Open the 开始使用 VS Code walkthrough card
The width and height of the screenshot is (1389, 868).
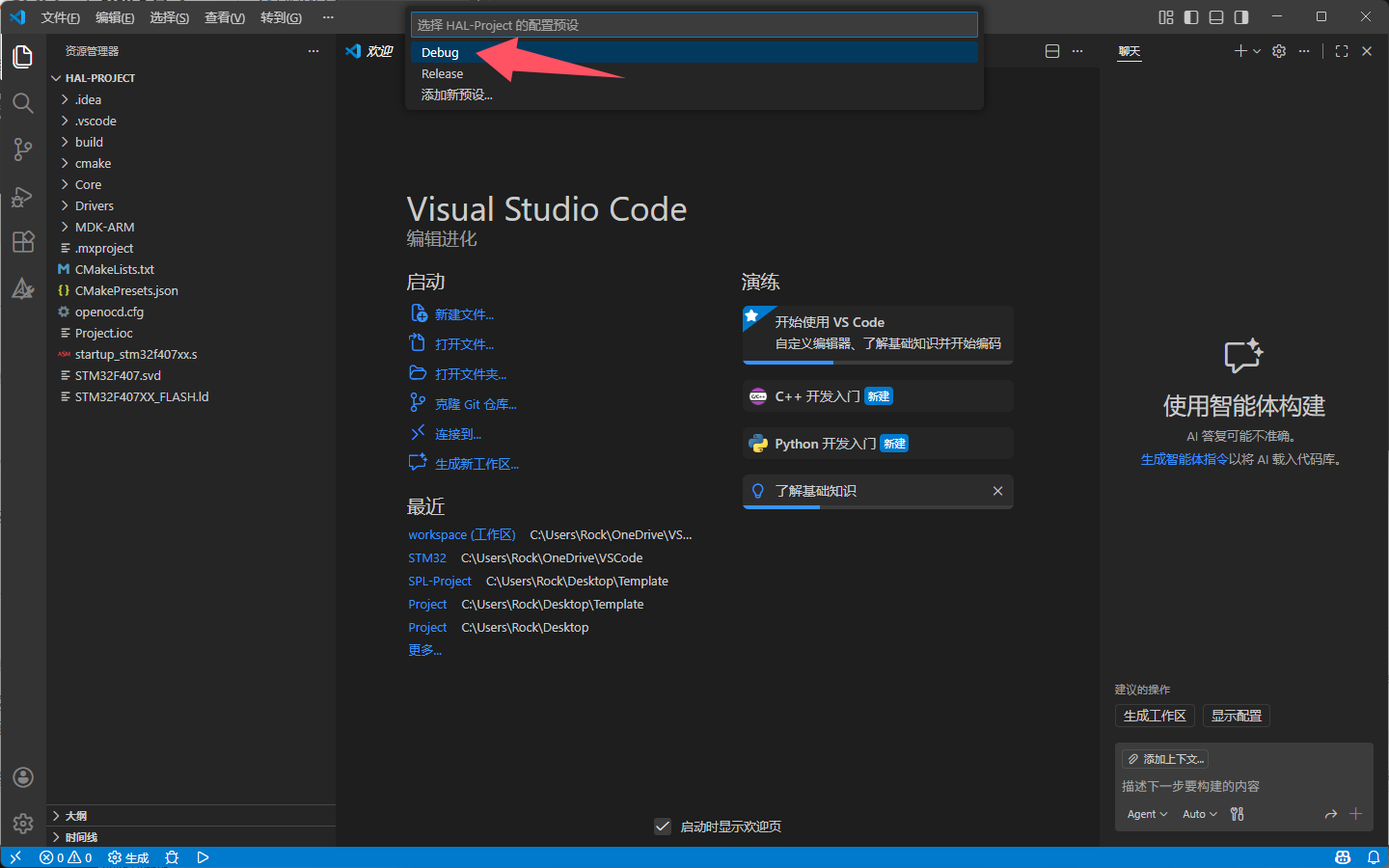pos(878,334)
